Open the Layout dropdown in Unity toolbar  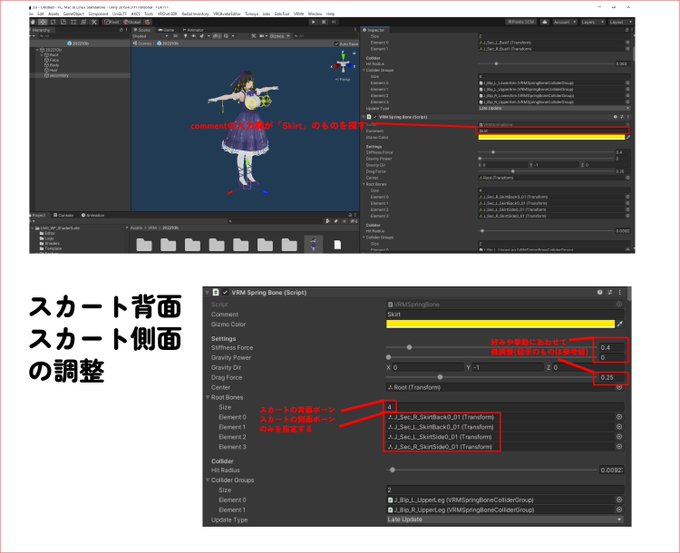point(621,22)
